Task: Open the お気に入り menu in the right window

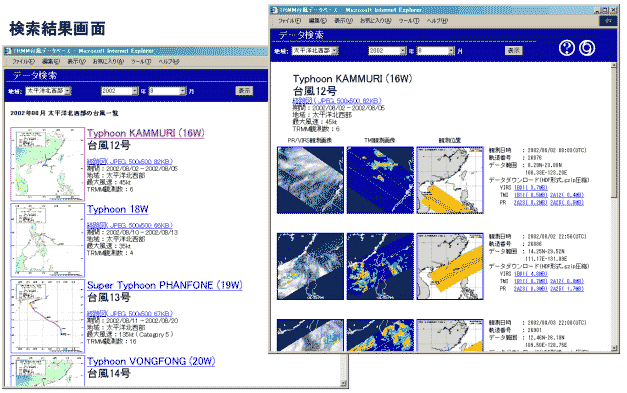Action: click(375, 20)
